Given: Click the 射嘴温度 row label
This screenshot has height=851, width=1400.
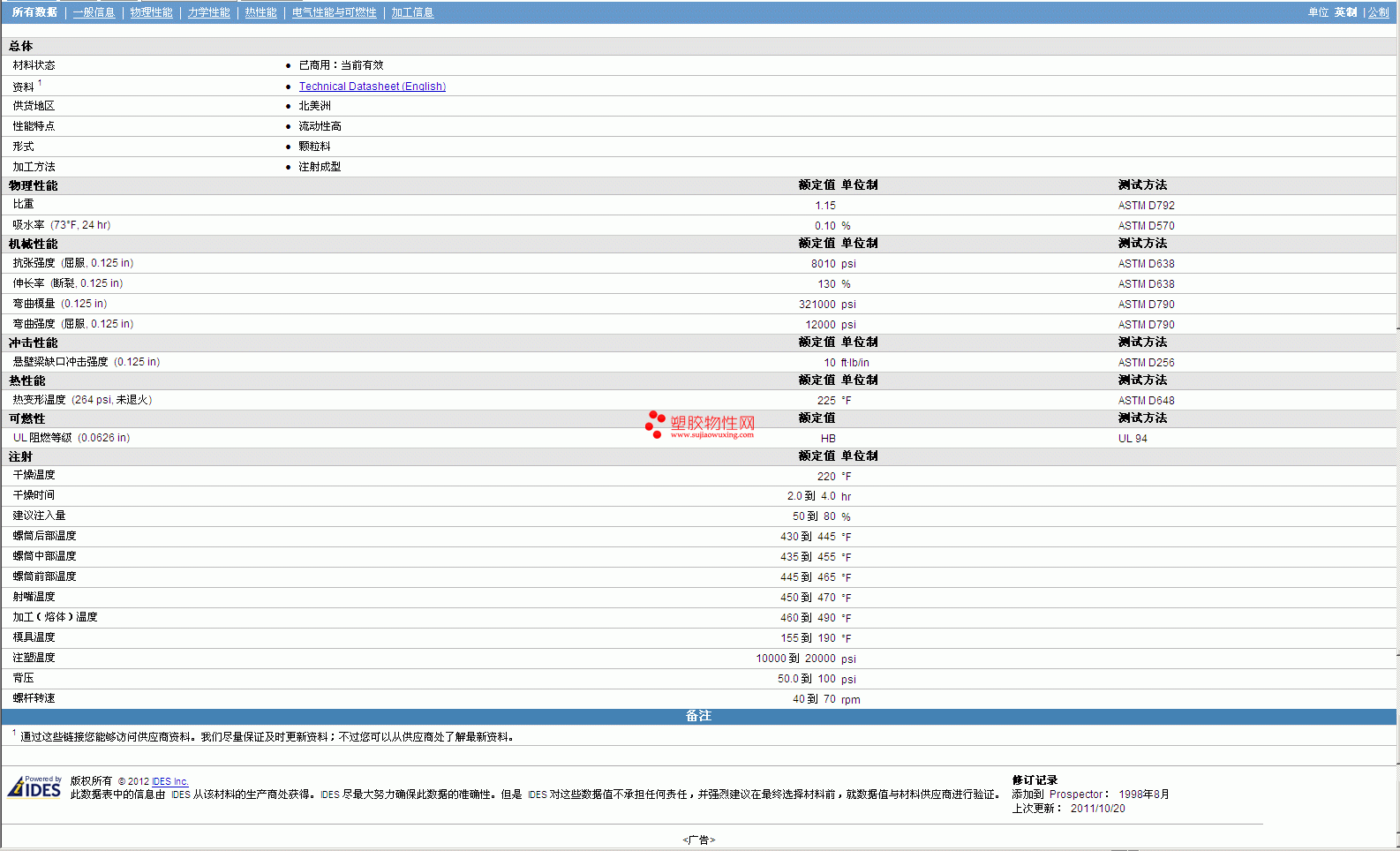Looking at the screenshot, I should 34,597.
